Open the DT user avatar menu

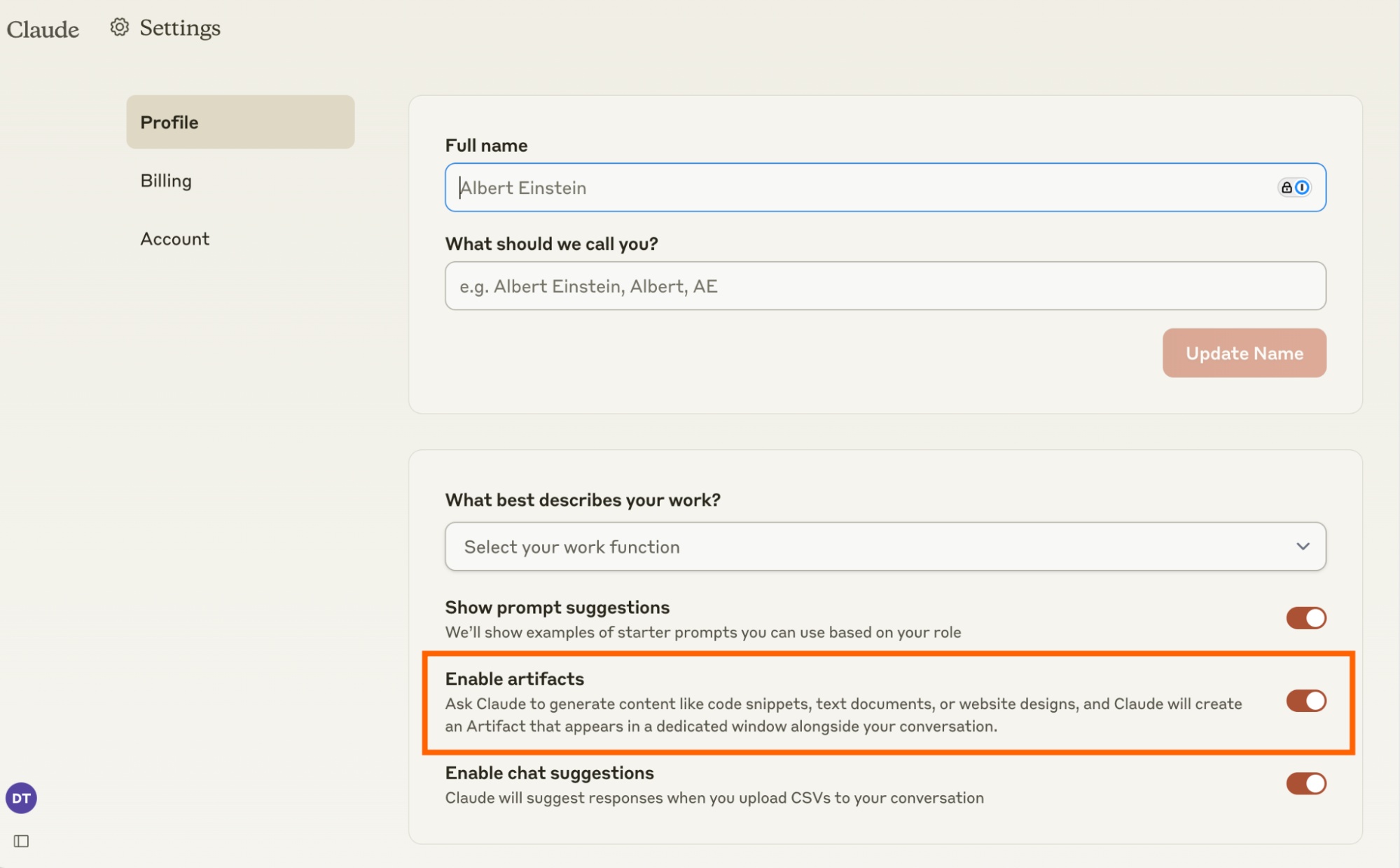pyautogui.click(x=21, y=798)
